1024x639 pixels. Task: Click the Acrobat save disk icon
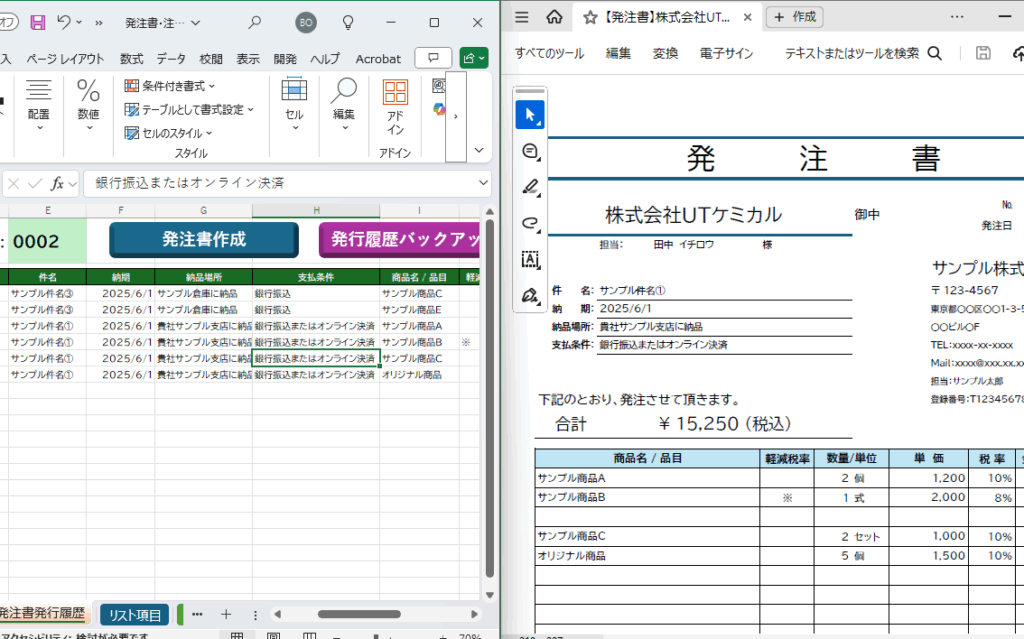coord(983,53)
